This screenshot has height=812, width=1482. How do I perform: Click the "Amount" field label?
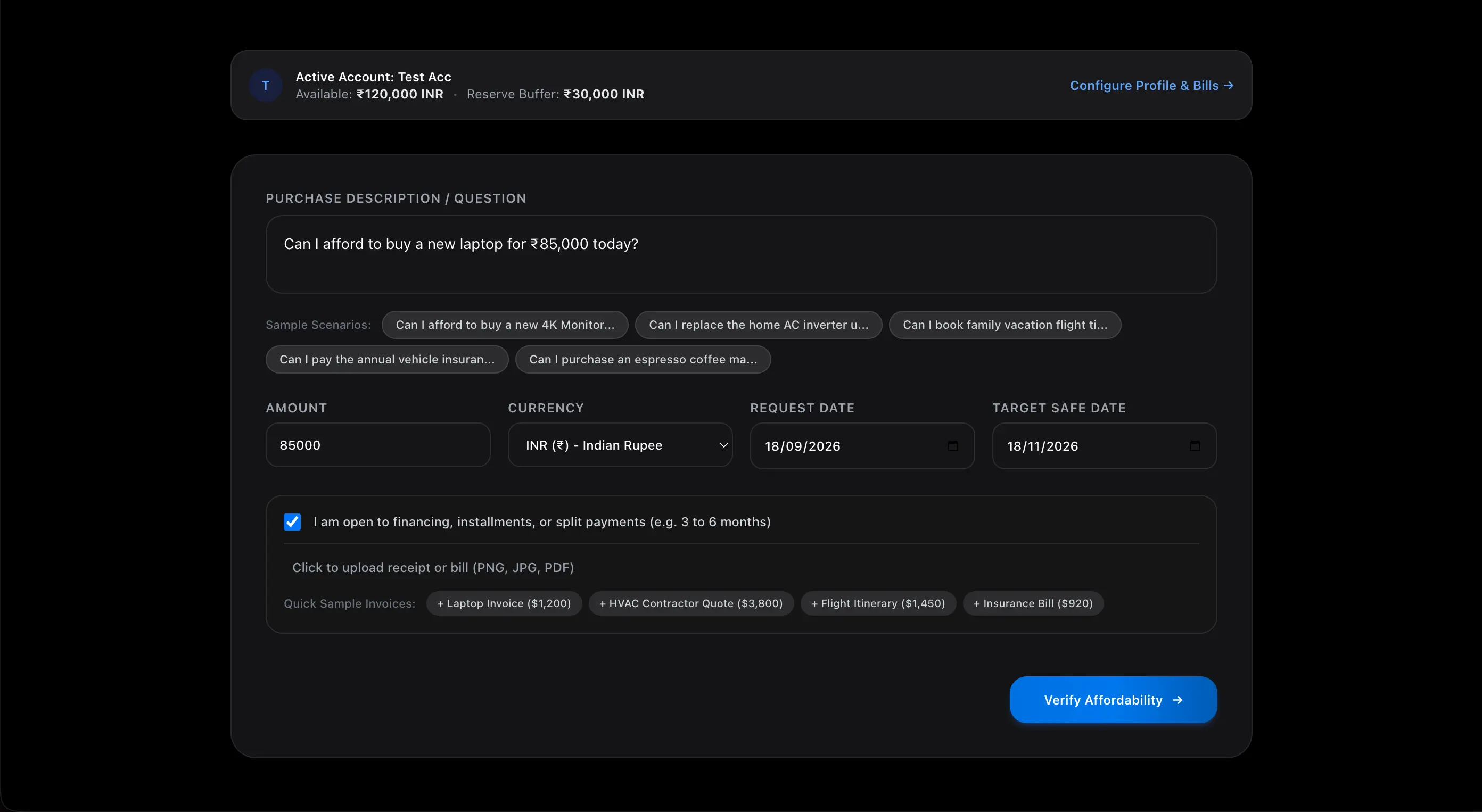click(x=297, y=408)
